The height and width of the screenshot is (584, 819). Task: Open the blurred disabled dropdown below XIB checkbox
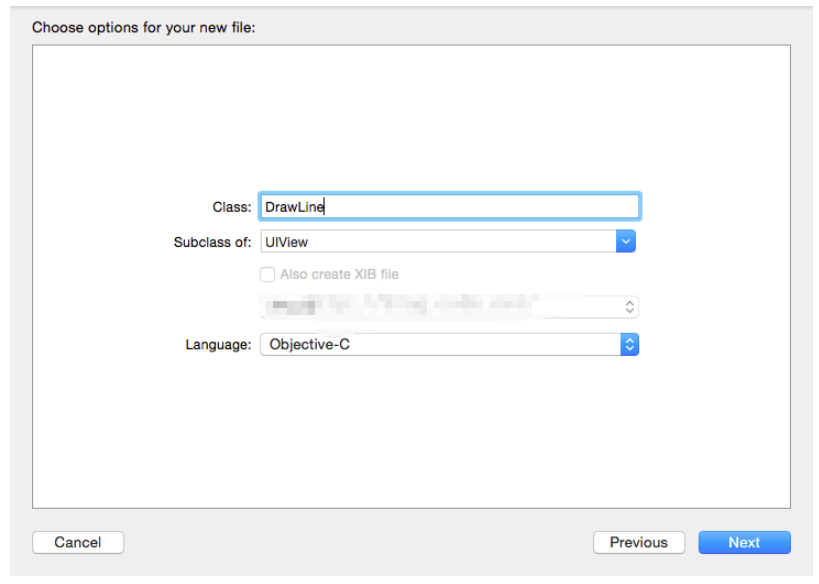(x=448, y=307)
